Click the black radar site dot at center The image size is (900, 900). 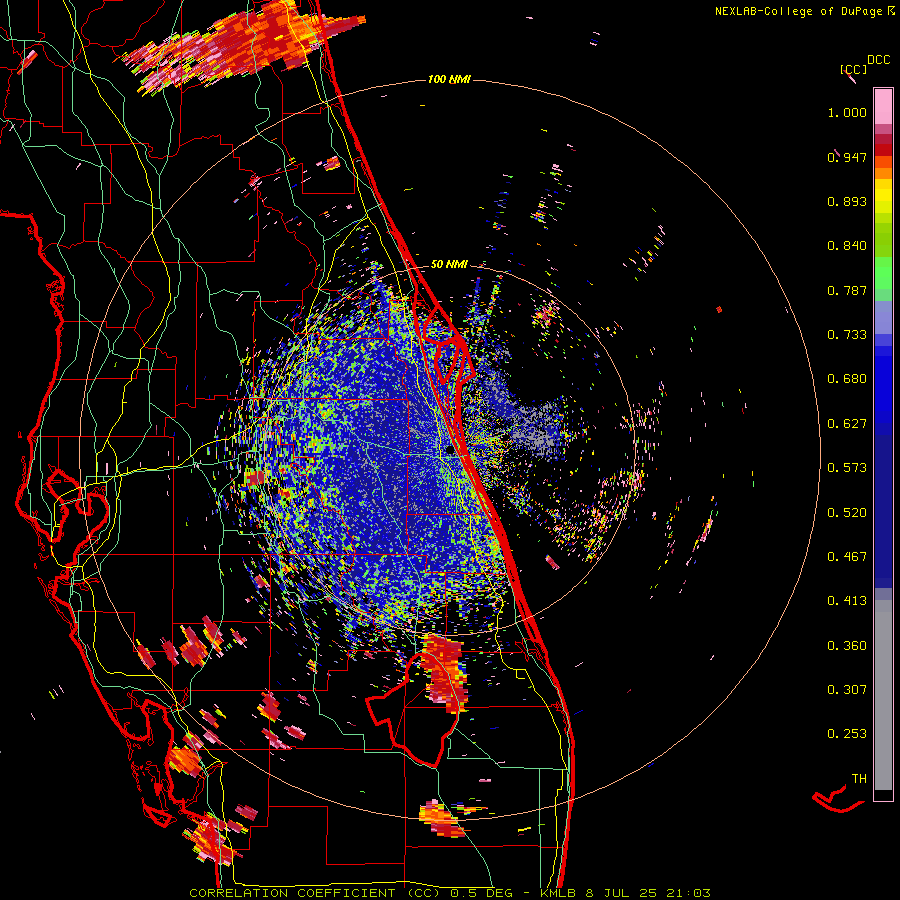(449, 451)
